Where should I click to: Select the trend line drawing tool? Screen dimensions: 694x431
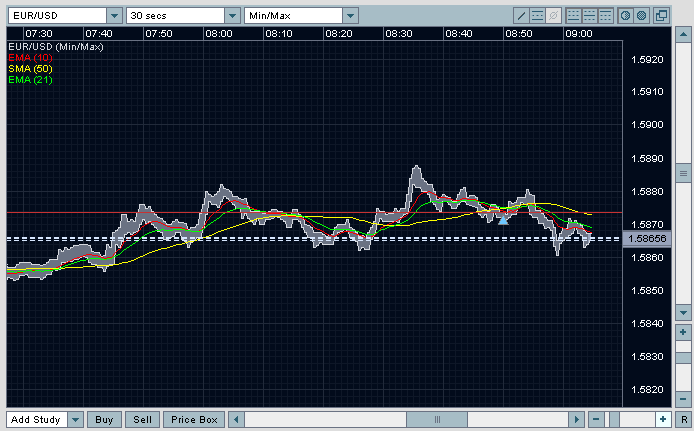[x=521, y=16]
